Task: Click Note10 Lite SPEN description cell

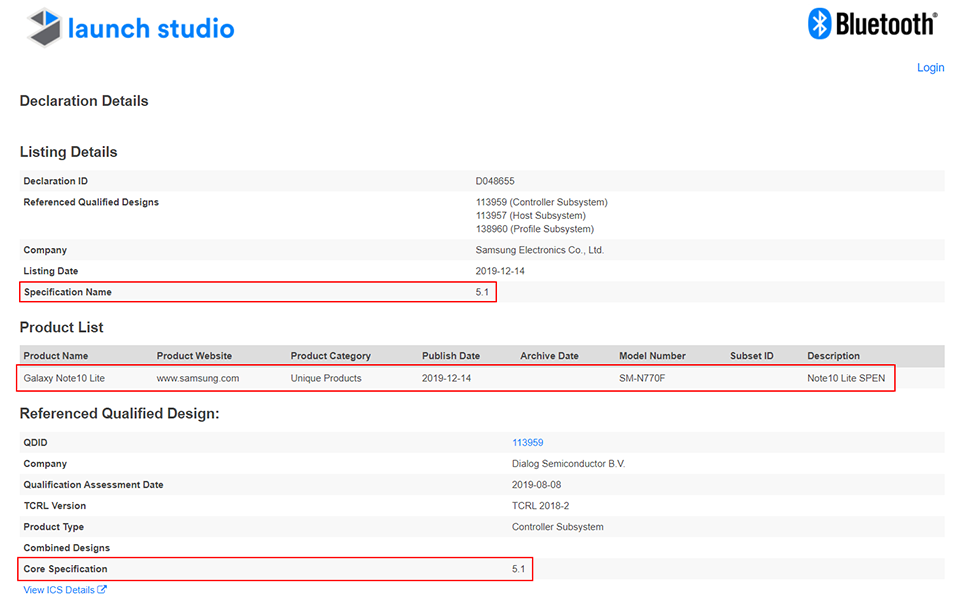Action: tap(846, 378)
